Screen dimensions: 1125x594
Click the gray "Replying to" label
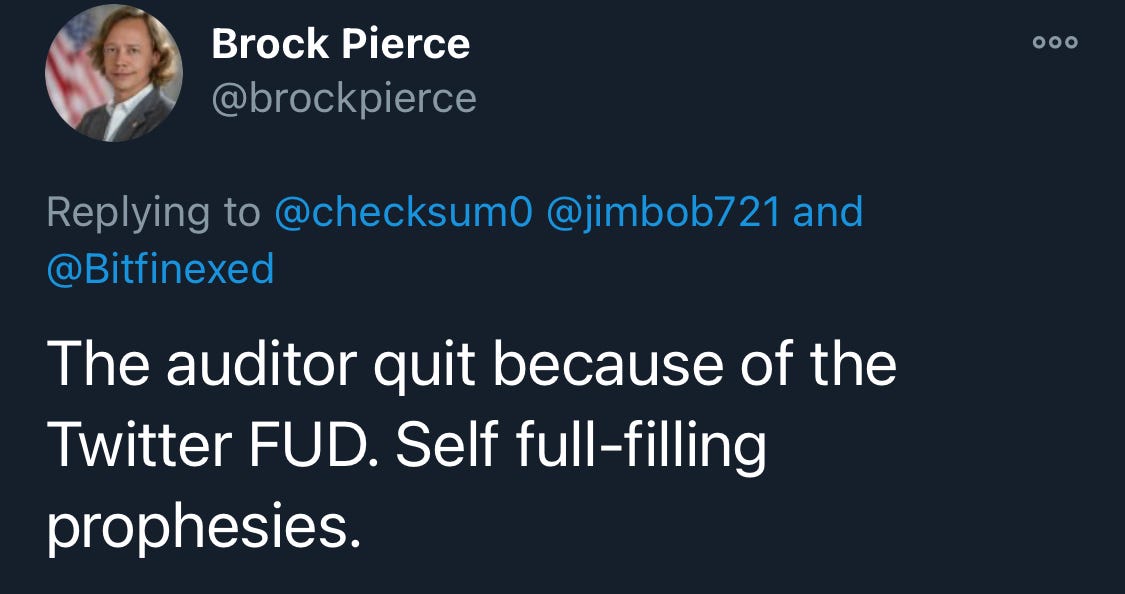click(153, 213)
